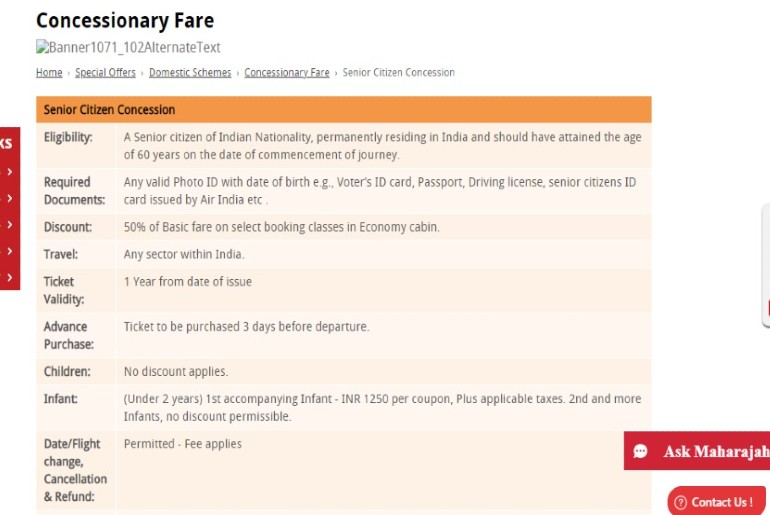Viewport: 770px width, 515px height.
Task: Select the Senior Citizen Concession breadcrumb text
Action: click(x=398, y=73)
